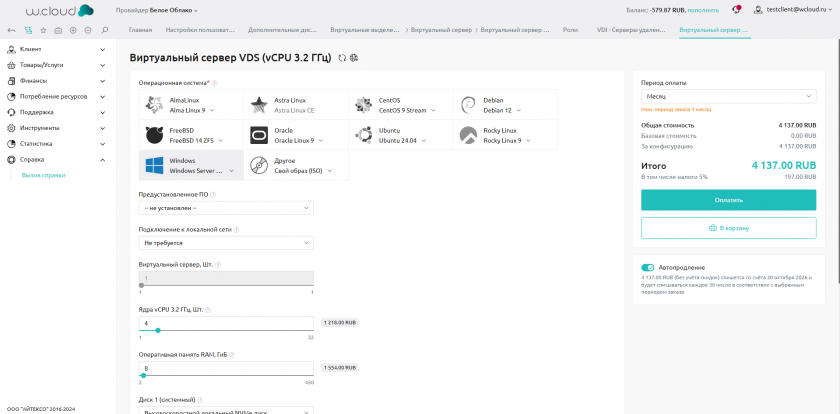The width and height of the screenshot is (840, 414).
Task: Click the back arrow icon in toolbar
Action: pyautogui.click(x=12, y=30)
